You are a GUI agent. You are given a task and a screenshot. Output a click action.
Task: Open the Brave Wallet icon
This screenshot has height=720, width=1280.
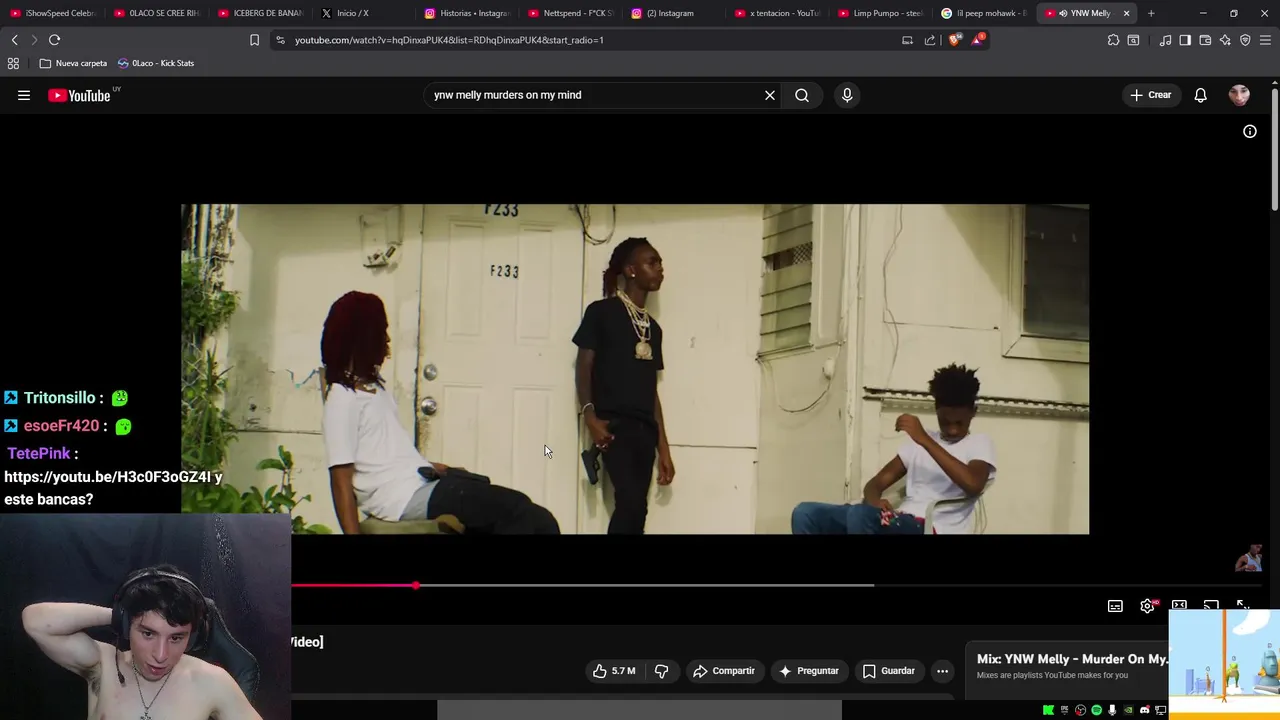click(1205, 40)
